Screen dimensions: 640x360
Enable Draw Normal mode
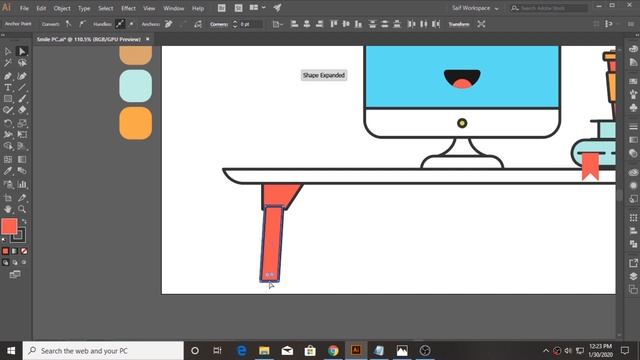(x=5, y=262)
